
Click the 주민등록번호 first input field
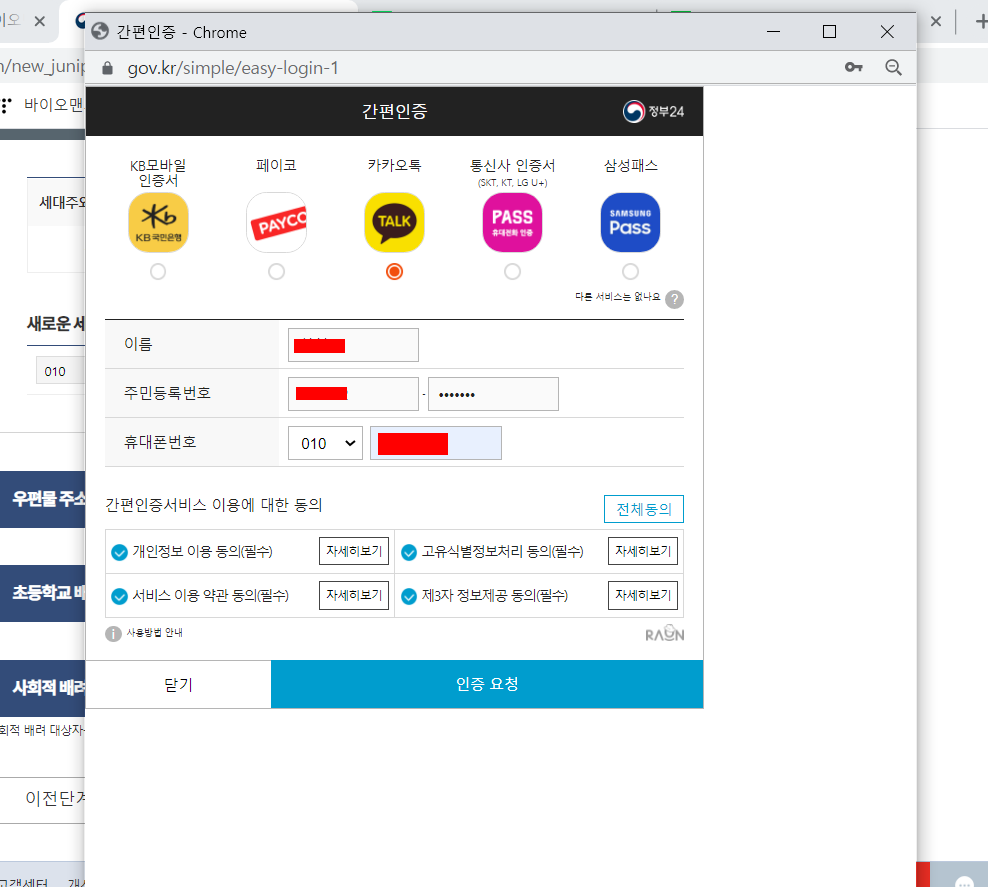coord(353,394)
